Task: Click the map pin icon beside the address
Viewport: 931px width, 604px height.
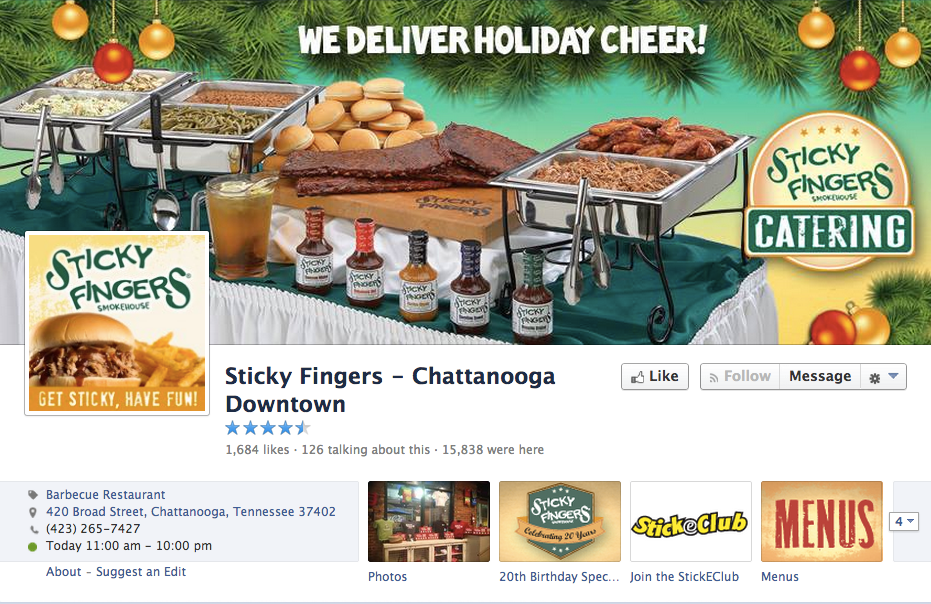Action: 33,512
